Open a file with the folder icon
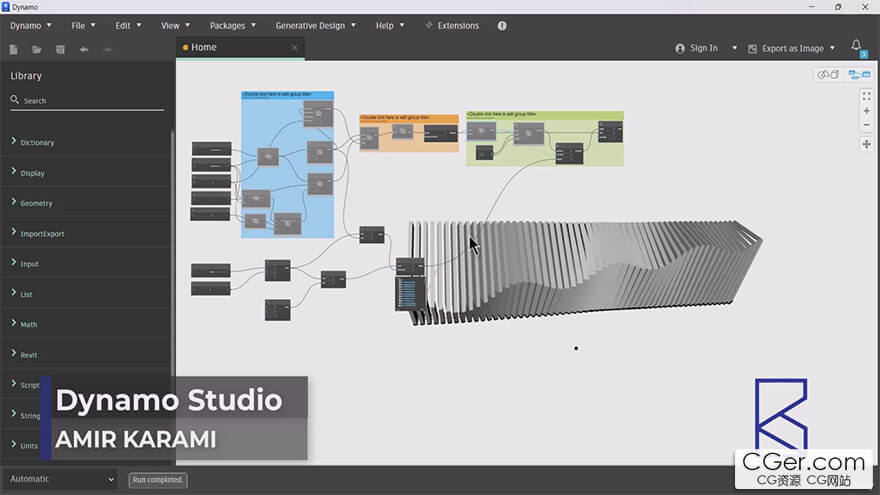880x495 pixels. coord(36,49)
